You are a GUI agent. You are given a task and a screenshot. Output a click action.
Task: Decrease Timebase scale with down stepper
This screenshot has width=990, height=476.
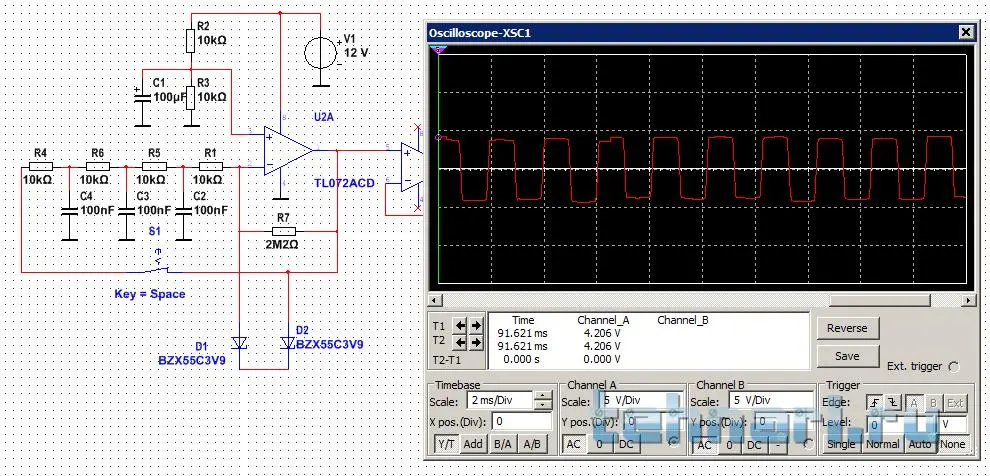(543, 405)
